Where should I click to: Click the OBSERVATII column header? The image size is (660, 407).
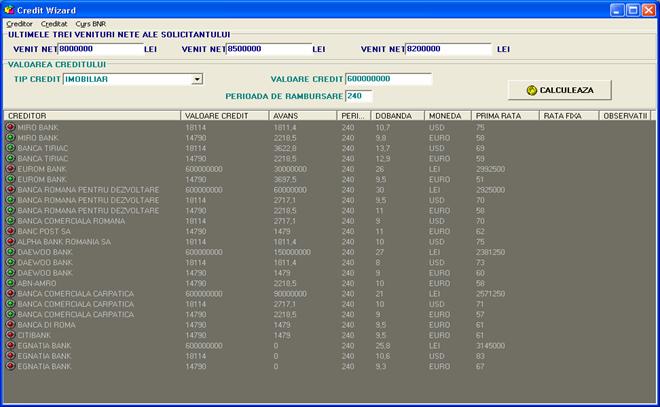625,115
